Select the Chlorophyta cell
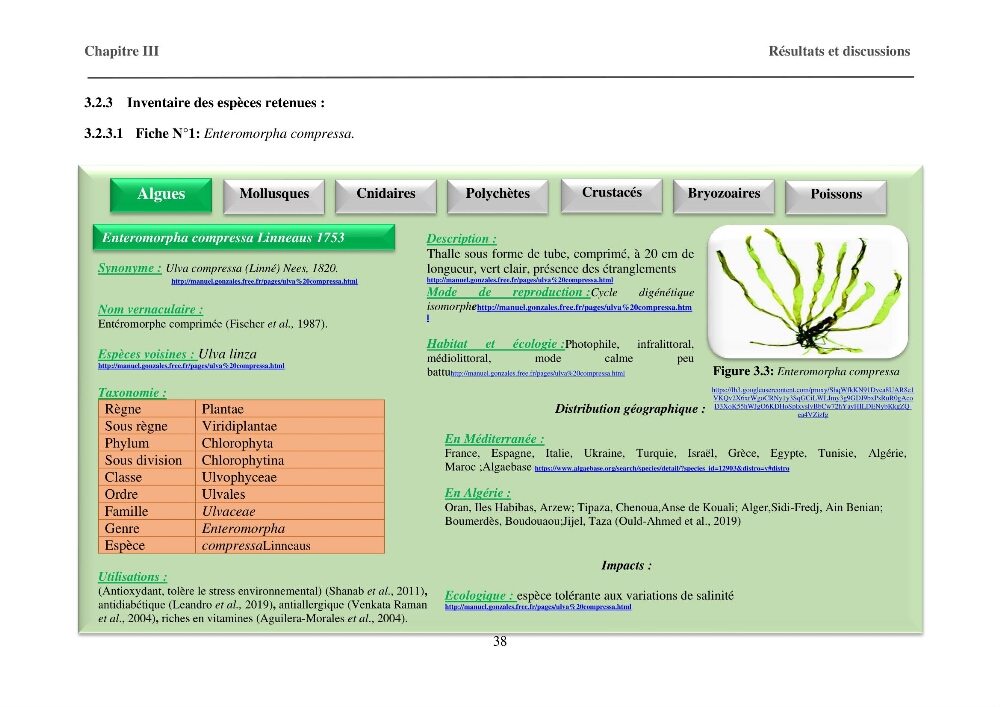This screenshot has width=1000, height=707. click(290, 443)
